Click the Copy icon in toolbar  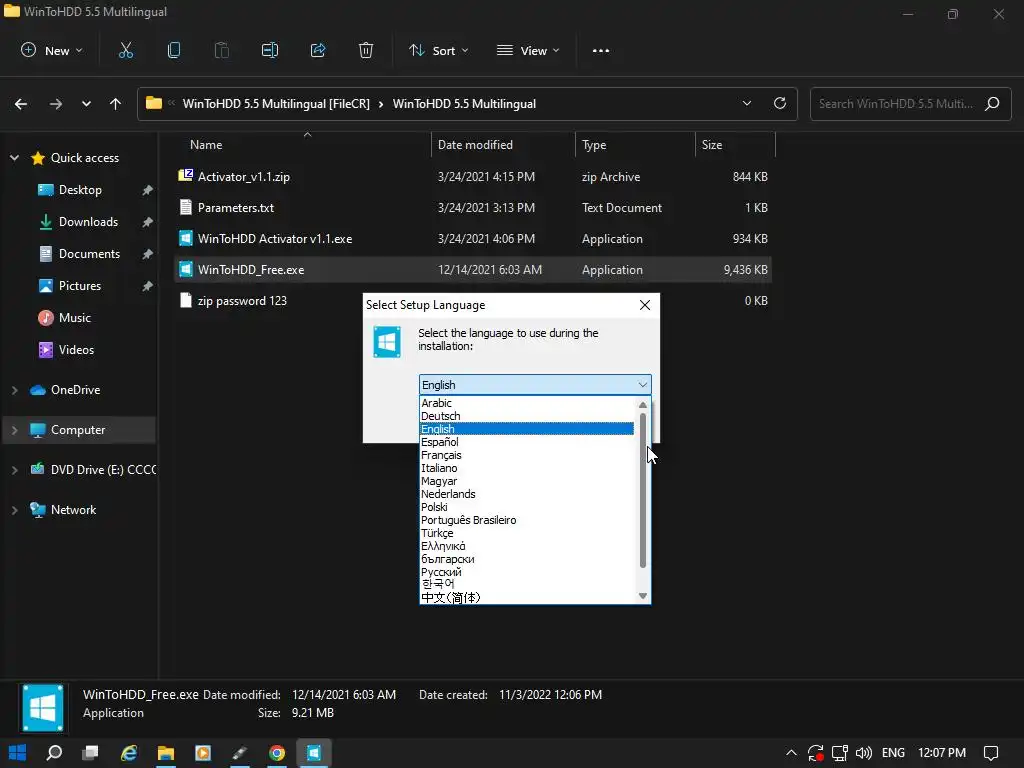pos(174,50)
